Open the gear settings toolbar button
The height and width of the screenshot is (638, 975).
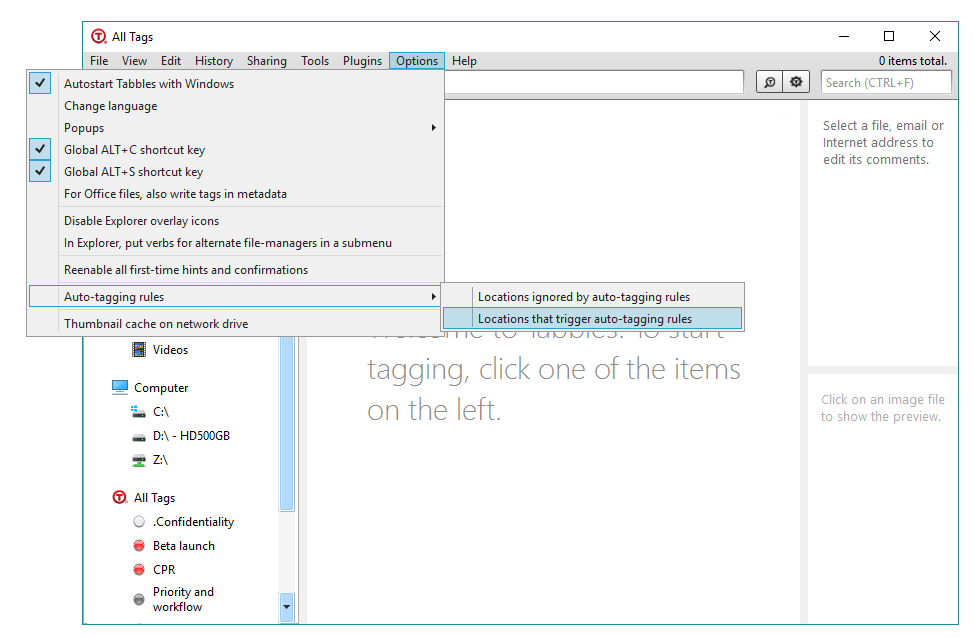pos(796,82)
